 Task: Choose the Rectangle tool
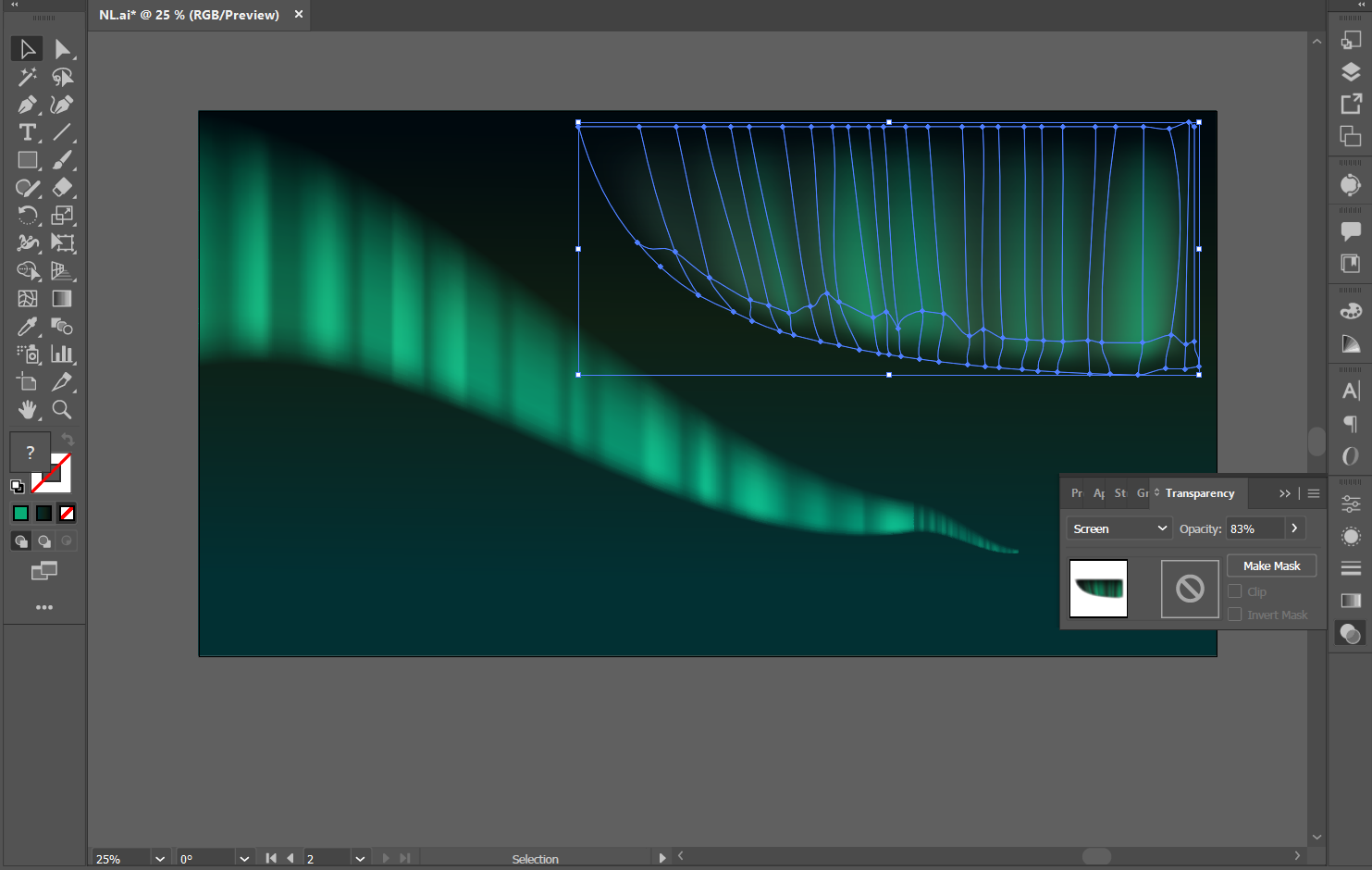click(27, 160)
